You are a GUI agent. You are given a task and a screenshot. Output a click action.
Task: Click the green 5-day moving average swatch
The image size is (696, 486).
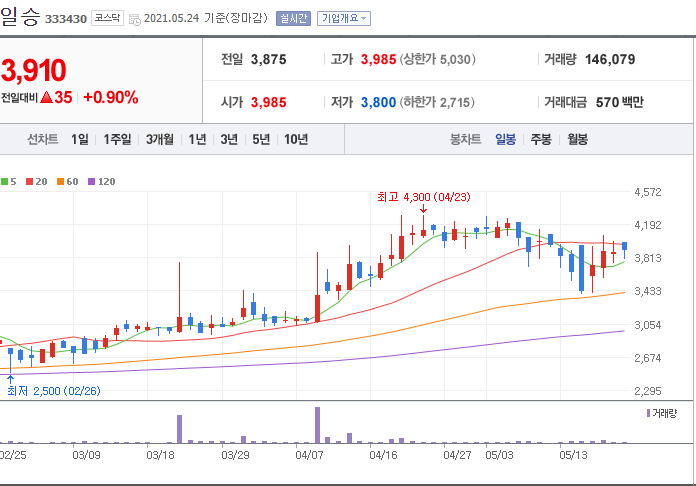coord(4,182)
